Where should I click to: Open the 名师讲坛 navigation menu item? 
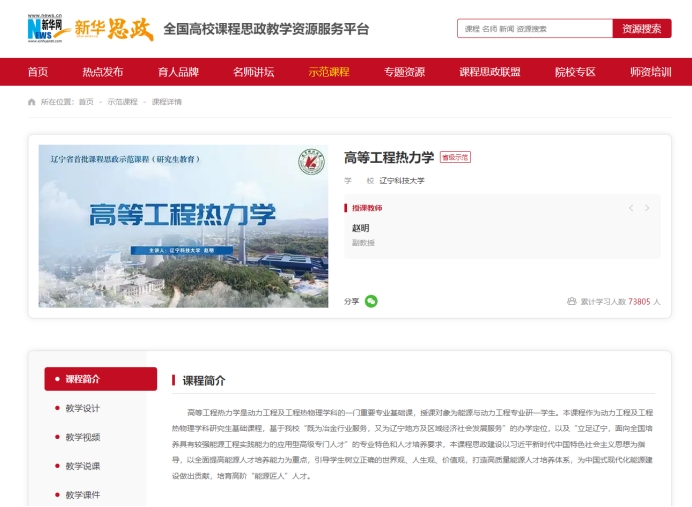pyautogui.click(x=253, y=72)
